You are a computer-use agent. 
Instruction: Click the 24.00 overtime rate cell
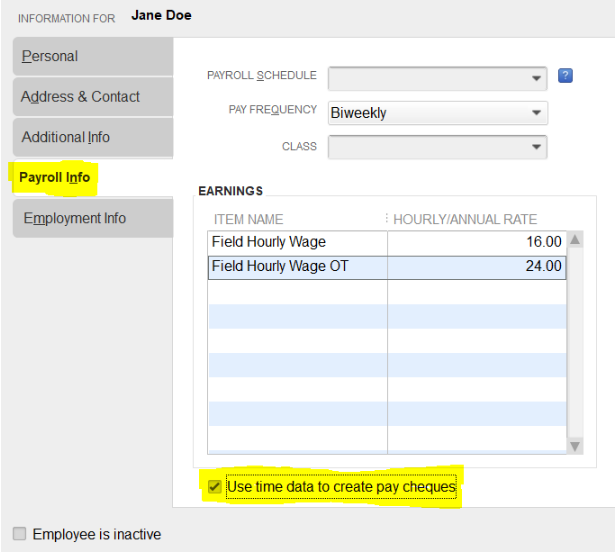pyautogui.click(x=477, y=267)
